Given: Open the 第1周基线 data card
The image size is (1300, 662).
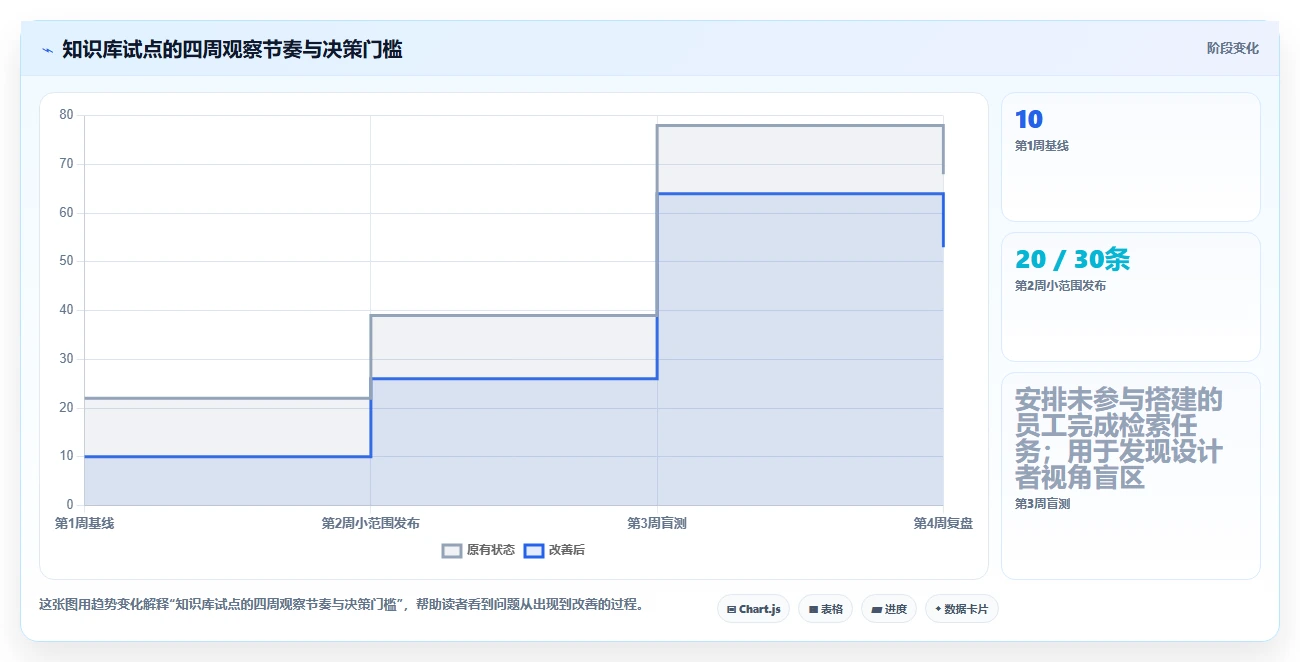Looking at the screenshot, I should tap(1130, 157).
